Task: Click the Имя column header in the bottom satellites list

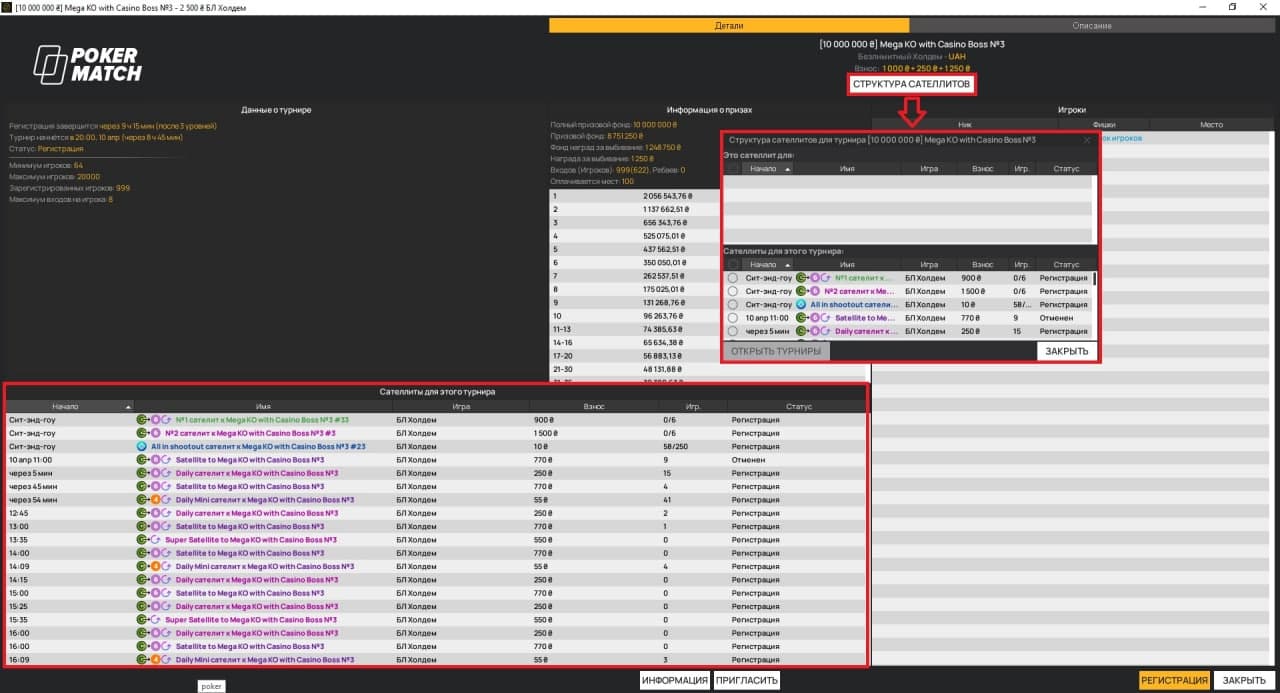Action: [x=263, y=407]
